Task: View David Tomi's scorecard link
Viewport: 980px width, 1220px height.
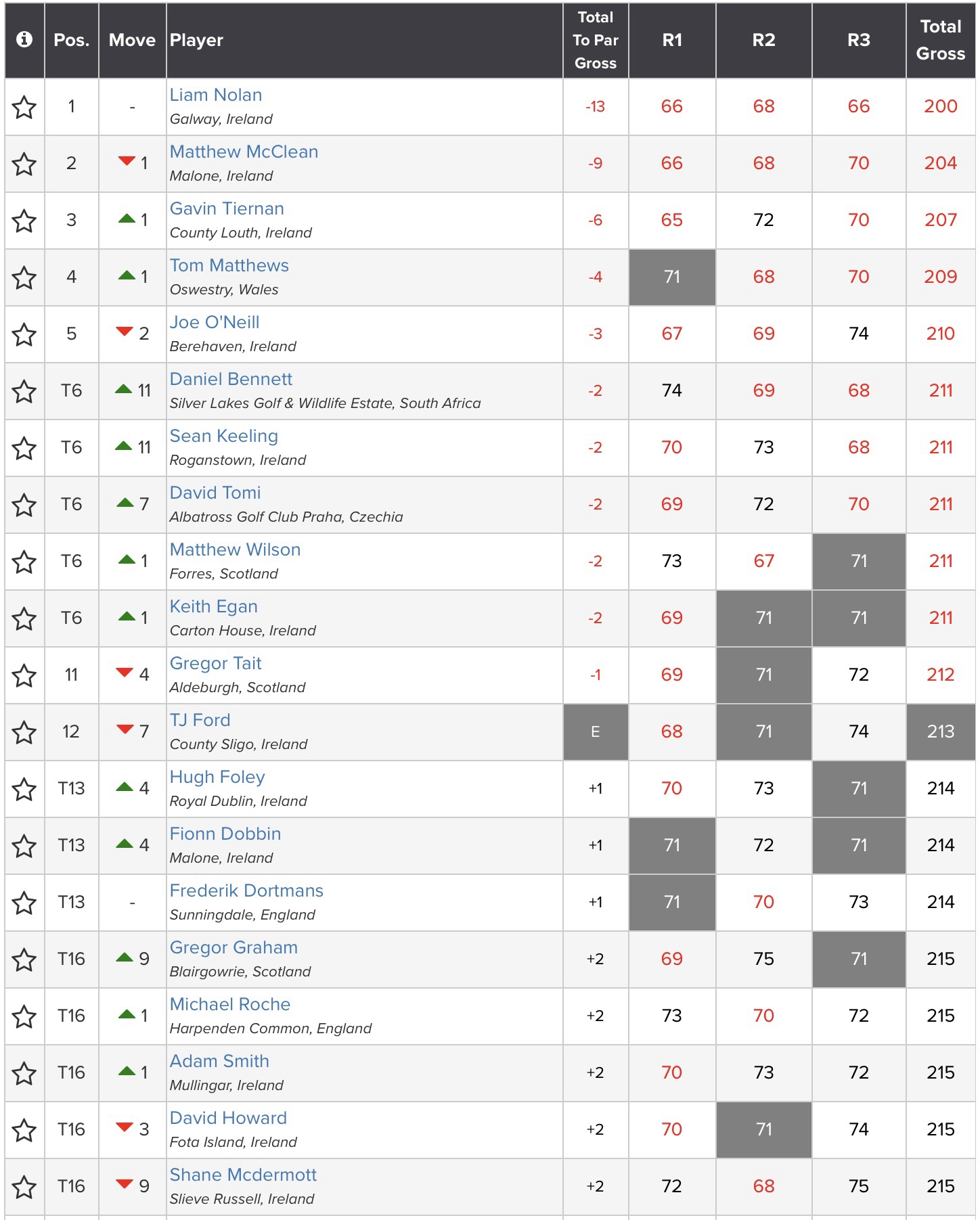Action: [x=215, y=493]
